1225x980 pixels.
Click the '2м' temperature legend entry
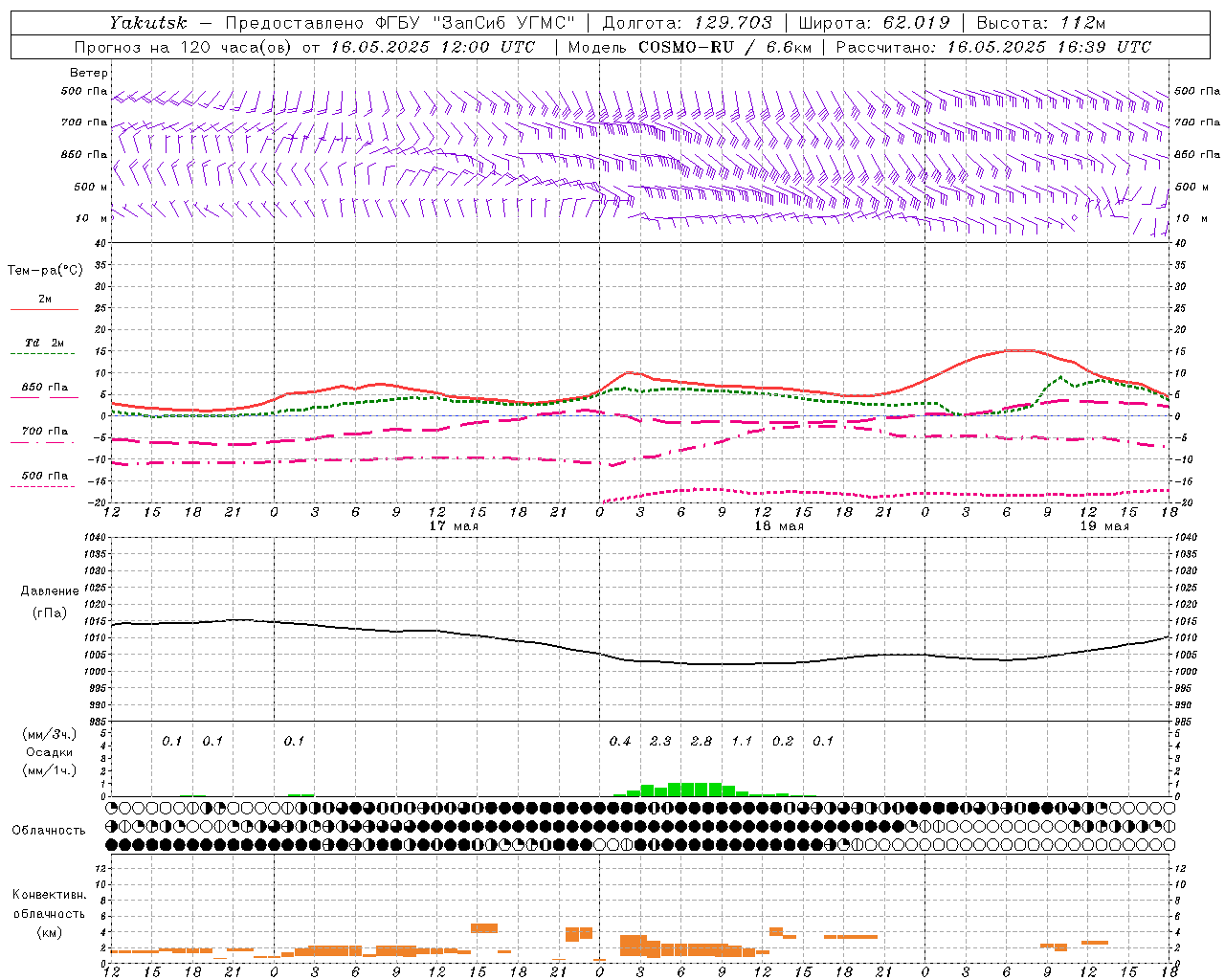coord(45,300)
